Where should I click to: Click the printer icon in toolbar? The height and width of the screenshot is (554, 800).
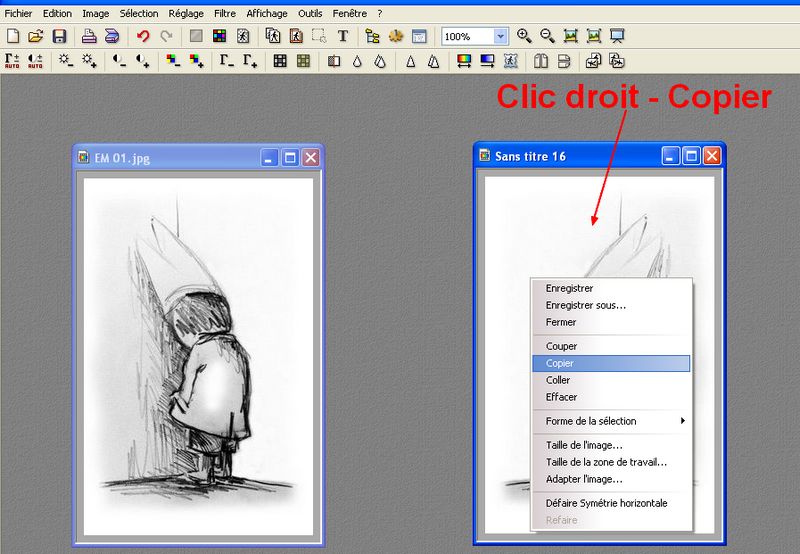tap(88, 36)
